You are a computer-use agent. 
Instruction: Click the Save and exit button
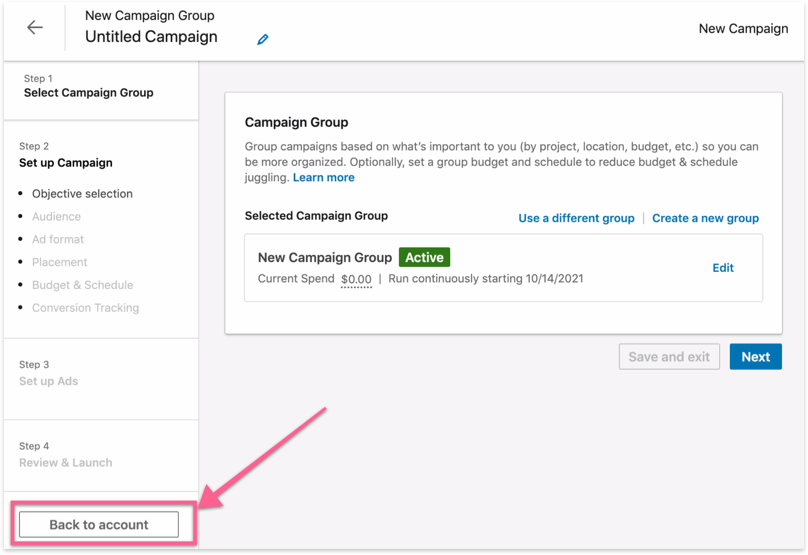click(669, 357)
